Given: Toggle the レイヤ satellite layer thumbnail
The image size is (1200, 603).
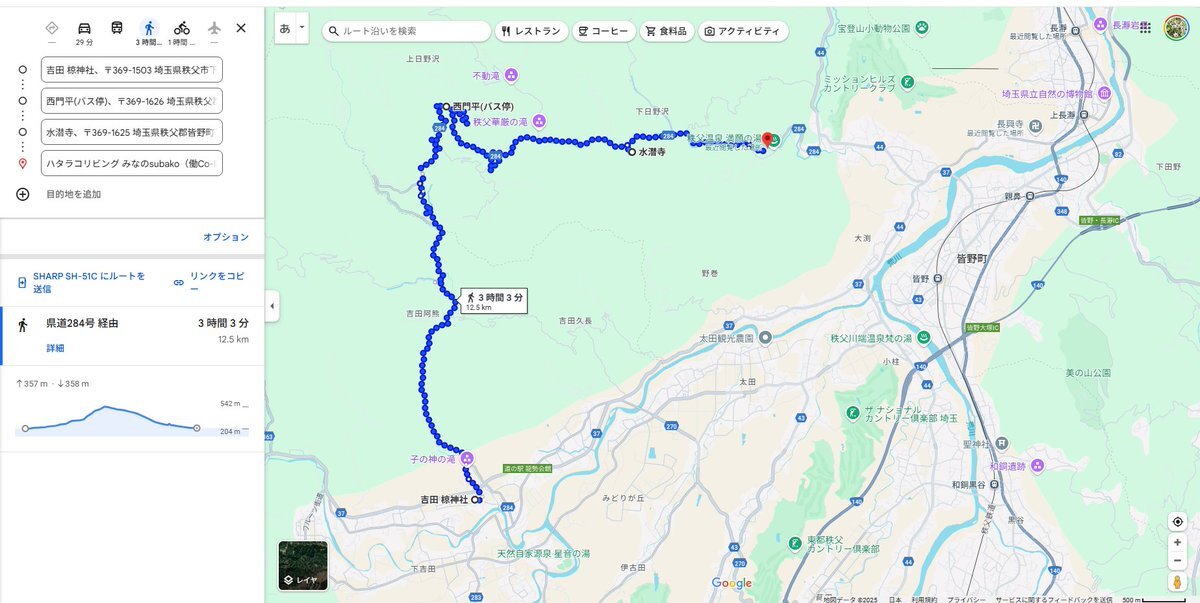Looking at the screenshot, I should click(x=303, y=565).
